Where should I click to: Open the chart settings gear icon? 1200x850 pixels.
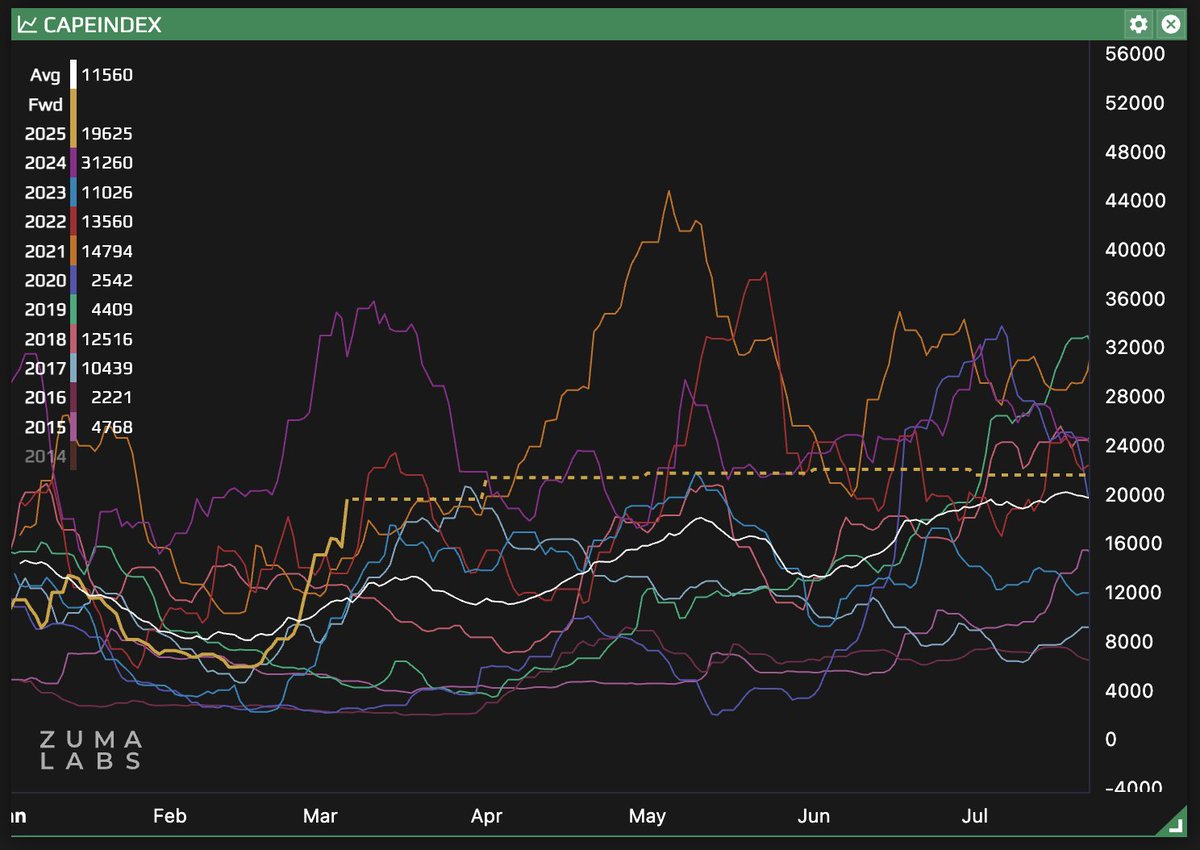pos(1137,24)
